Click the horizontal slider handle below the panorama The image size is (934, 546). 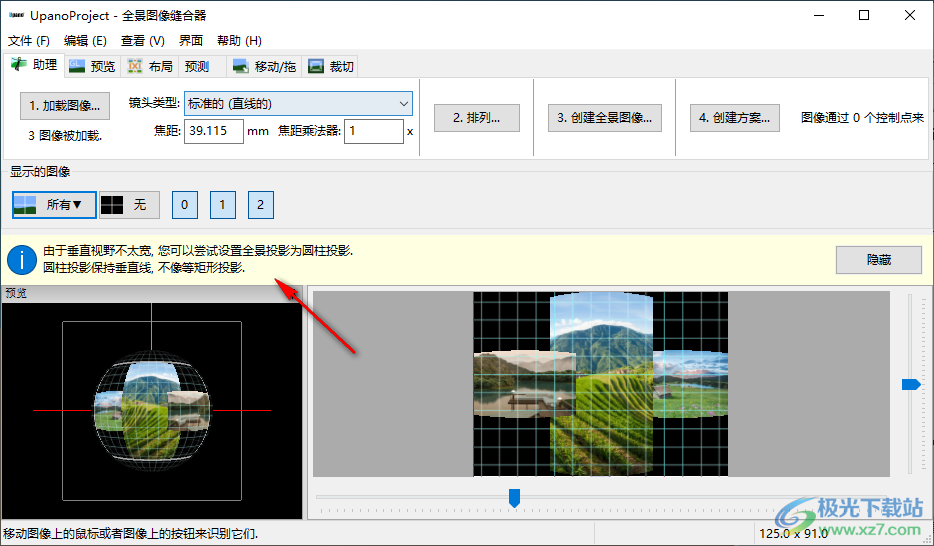click(x=515, y=498)
